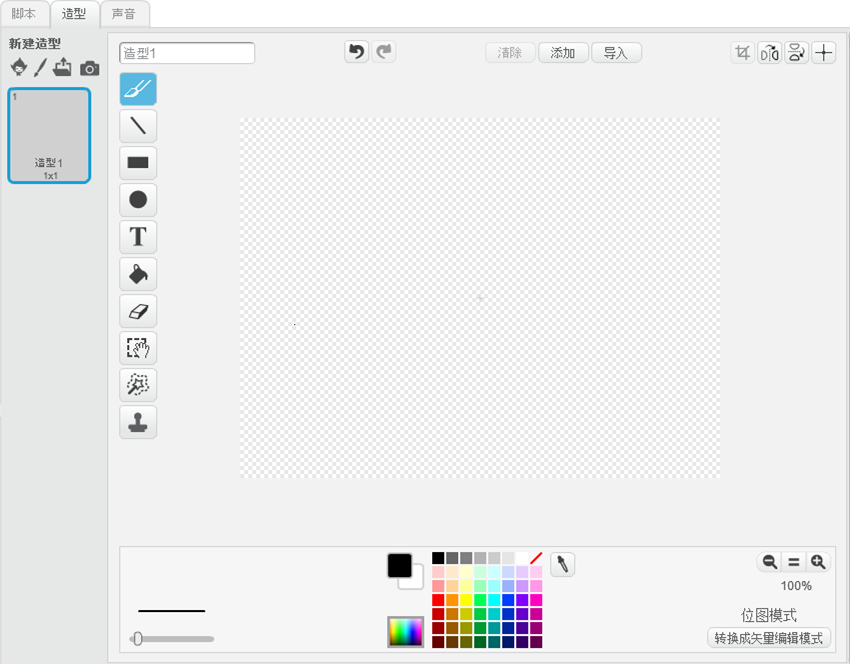This screenshot has width=850, height=664.
Task: Pick bright orange palette swatch
Action: tap(452, 600)
